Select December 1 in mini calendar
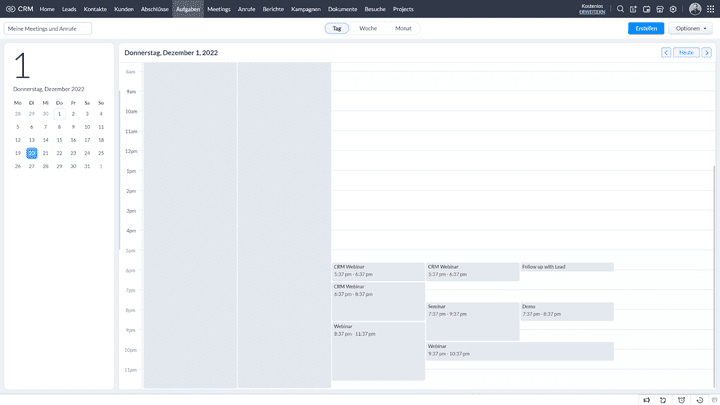720x405 pixels. [x=59, y=114]
